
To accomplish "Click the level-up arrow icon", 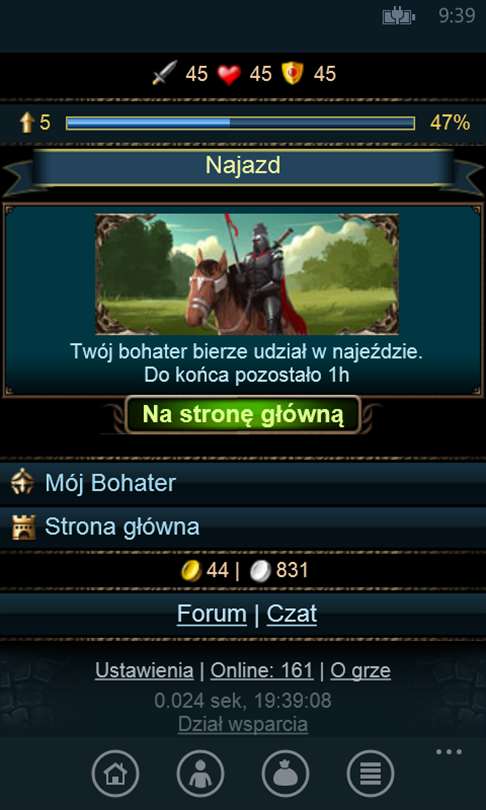I will [27, 123].
